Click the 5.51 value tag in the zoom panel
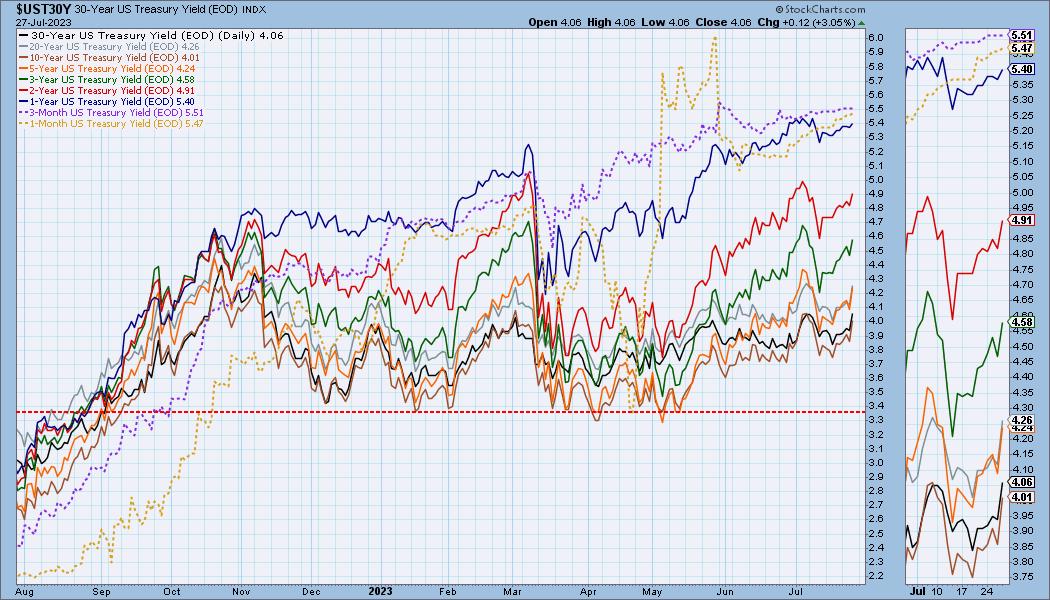This screenshot has height=600, width=1050. [1023, 35]
